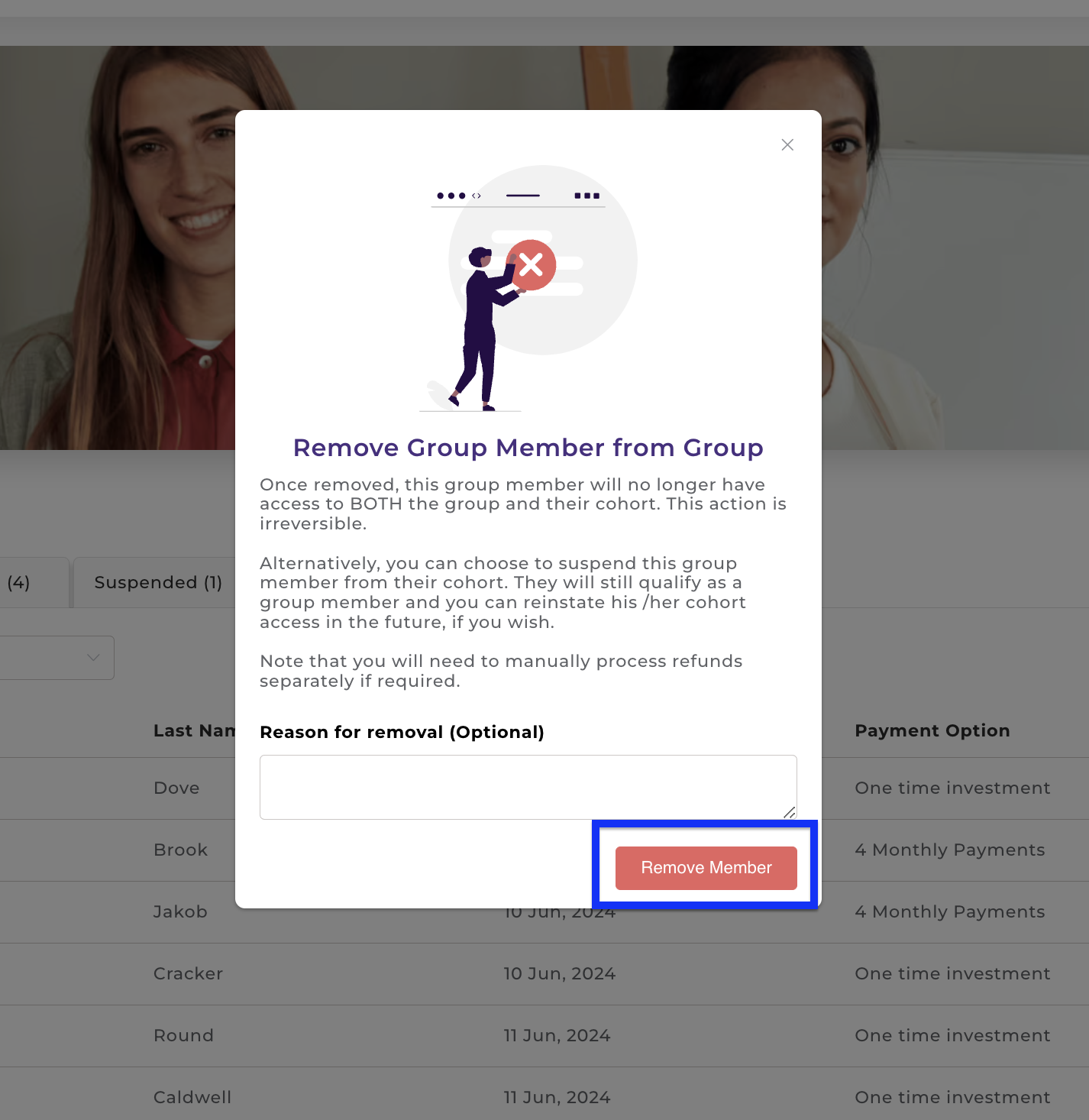Click Cracker's 10 Jun, 2024 date
Screen dimensions: 1089x1120
coord(559,974)
